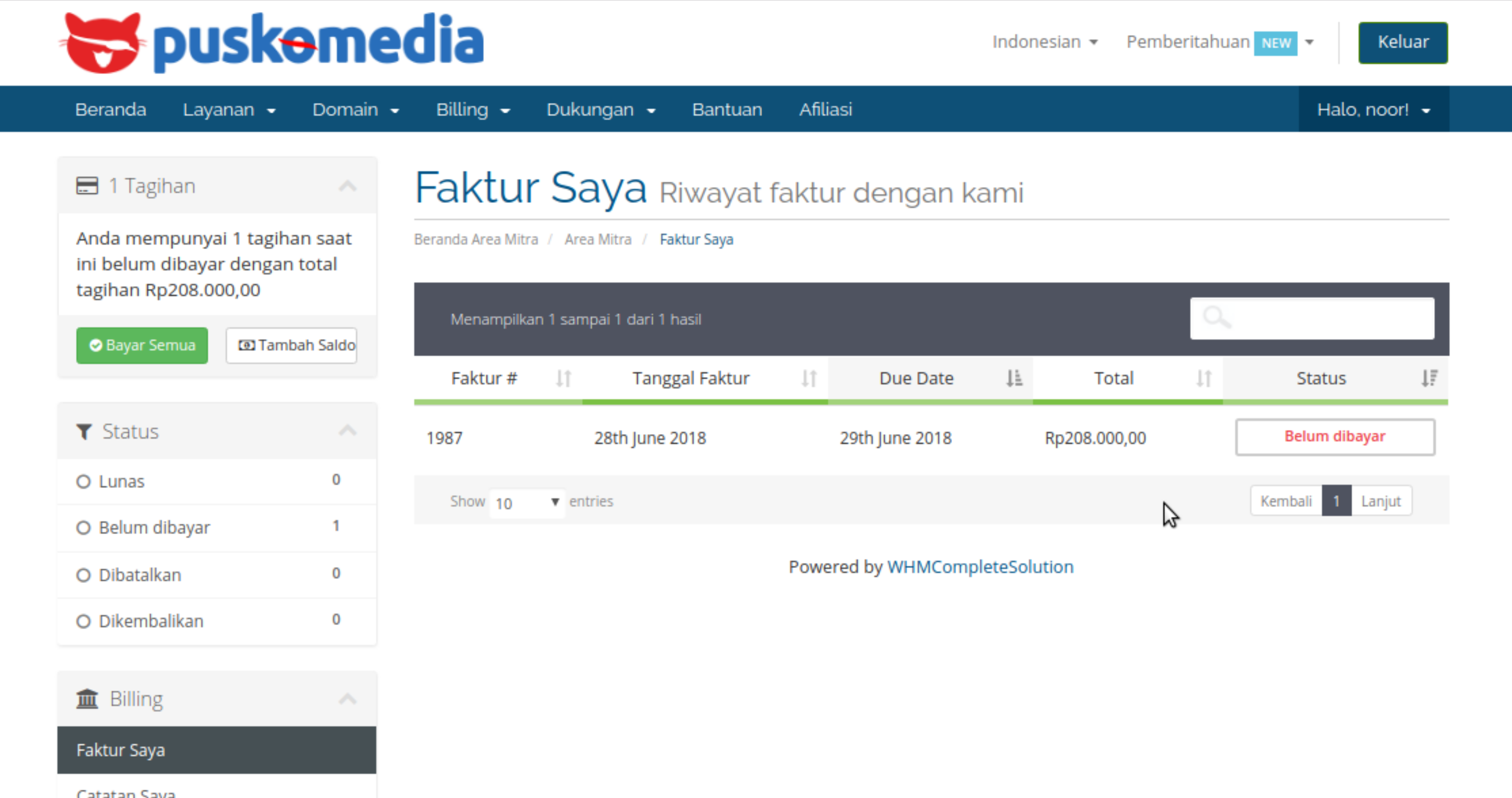This screenshot has width=1512, height=798.
Task: Click the Faktur Saya breadcrumb text
Action: [x=696, y=240]
